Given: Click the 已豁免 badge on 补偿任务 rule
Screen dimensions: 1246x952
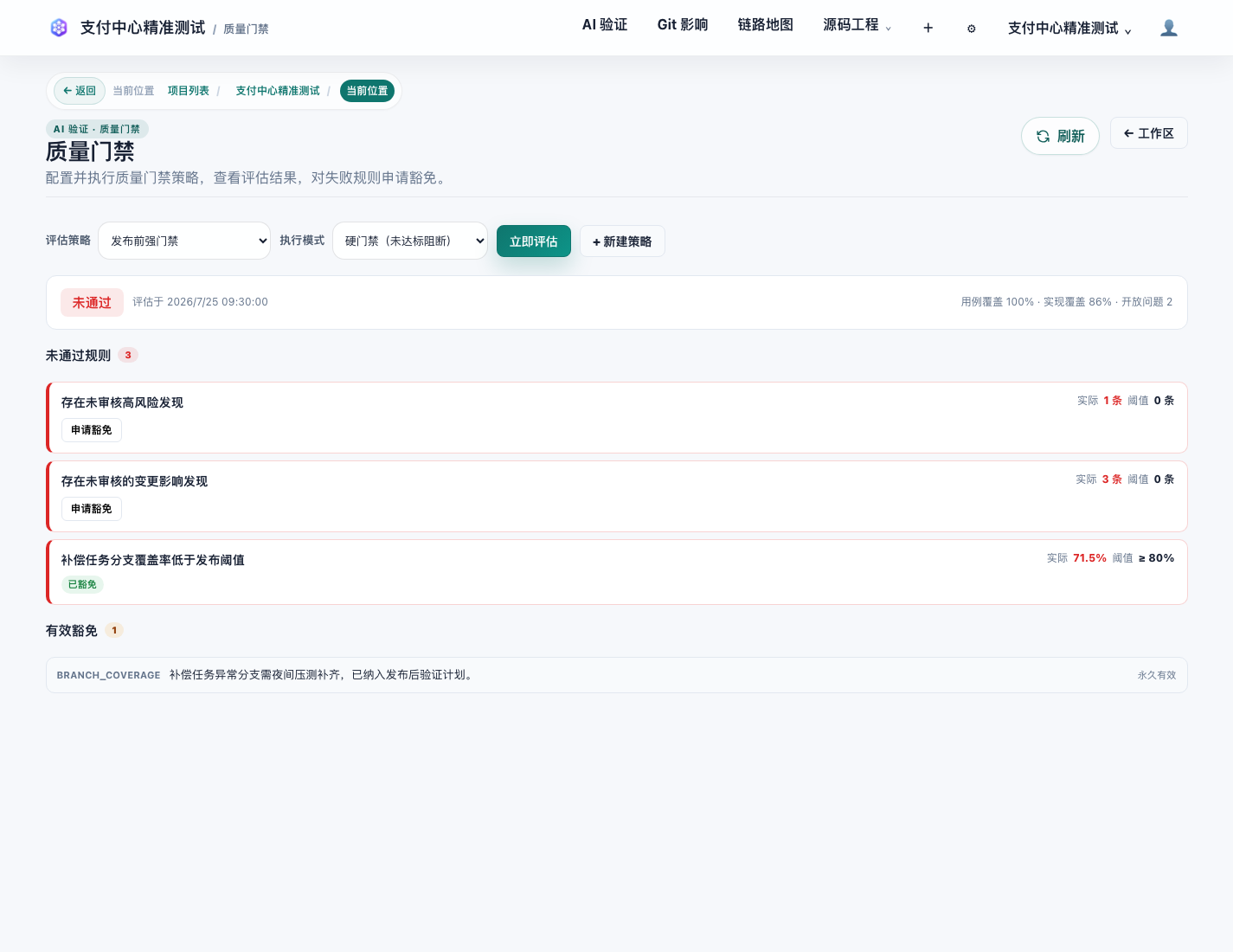Looking at the screenshot, I should [82, 584].
